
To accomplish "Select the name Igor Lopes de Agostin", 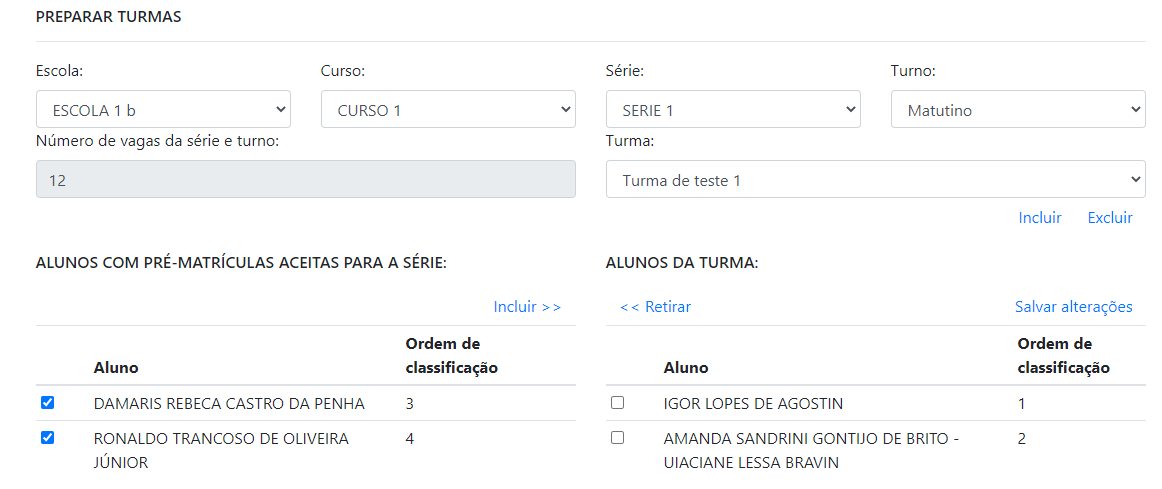I will [x=753, y=404].
